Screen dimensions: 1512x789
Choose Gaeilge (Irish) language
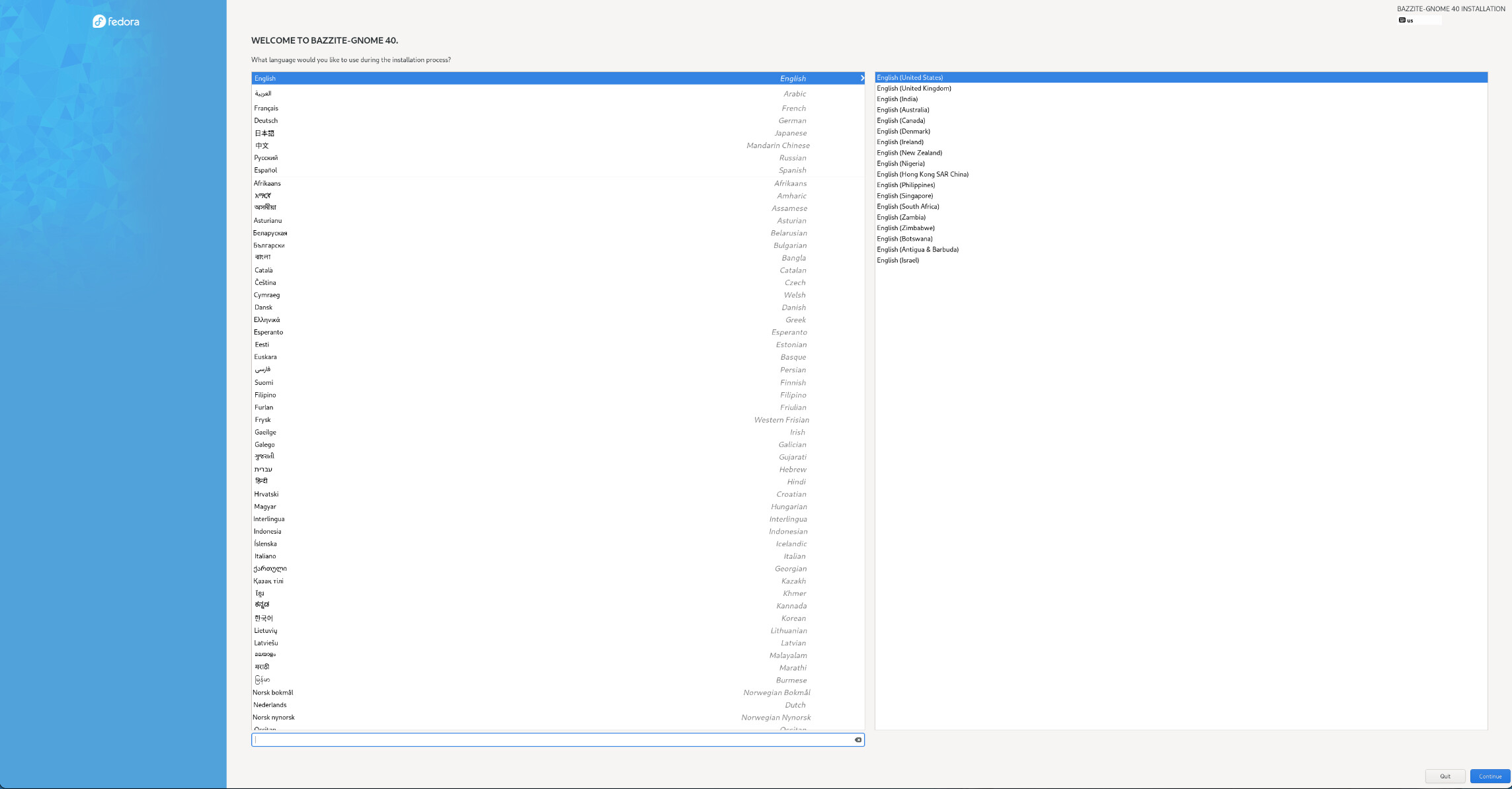(557, 432)
